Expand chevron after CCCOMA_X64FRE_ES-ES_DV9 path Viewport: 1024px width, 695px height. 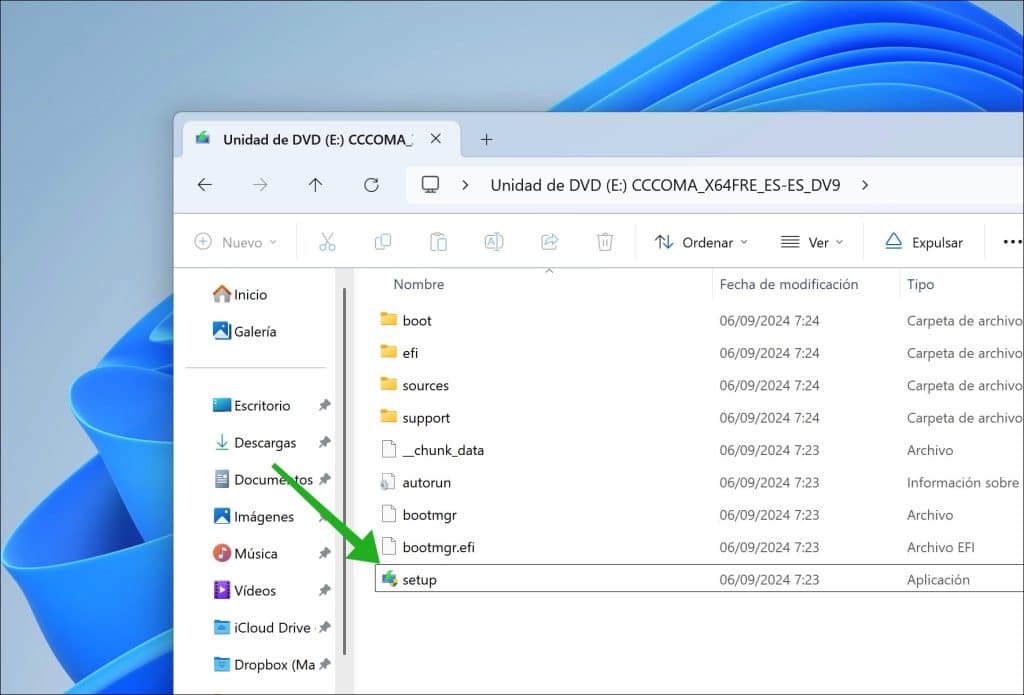tap(865, 186)
